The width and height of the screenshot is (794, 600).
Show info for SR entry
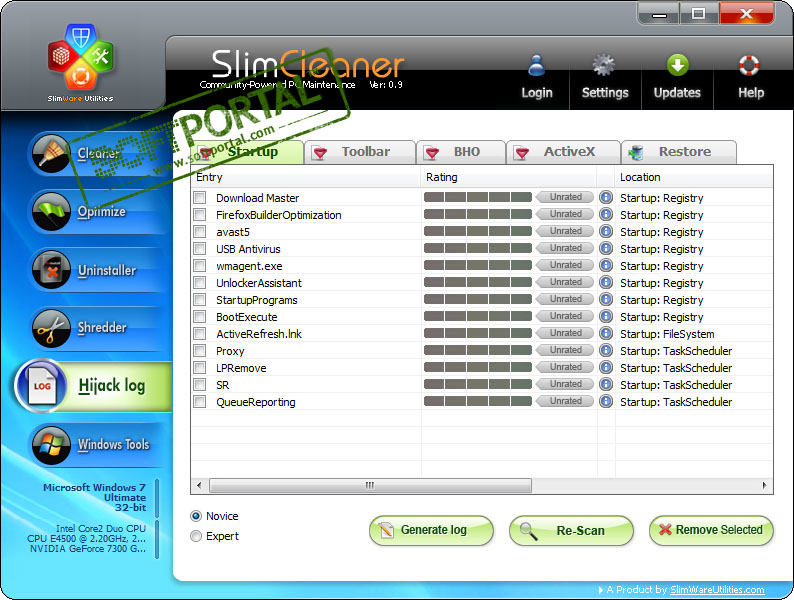pos(606,384)
